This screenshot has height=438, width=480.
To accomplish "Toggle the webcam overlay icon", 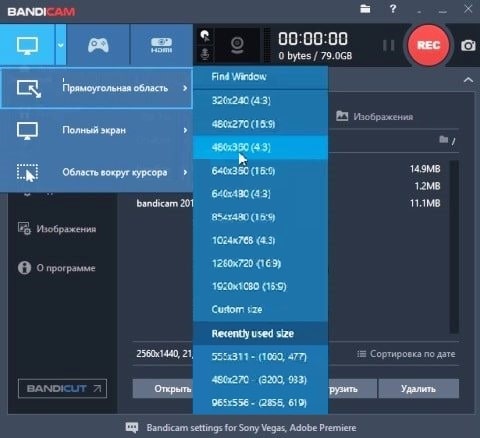I will click(x=237, y=45).
